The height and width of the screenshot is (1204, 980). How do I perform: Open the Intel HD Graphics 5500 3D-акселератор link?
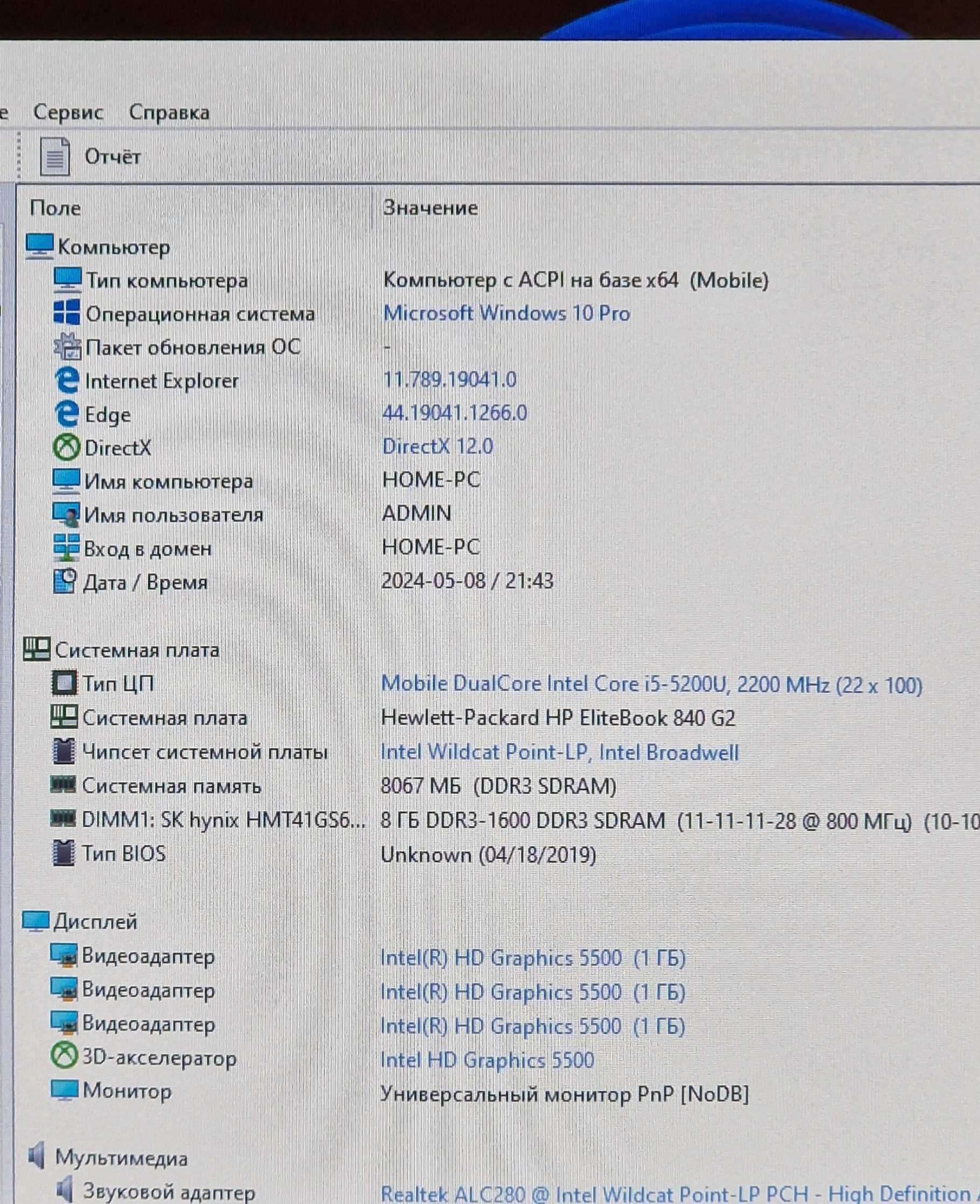click(x=487, y=1060)
